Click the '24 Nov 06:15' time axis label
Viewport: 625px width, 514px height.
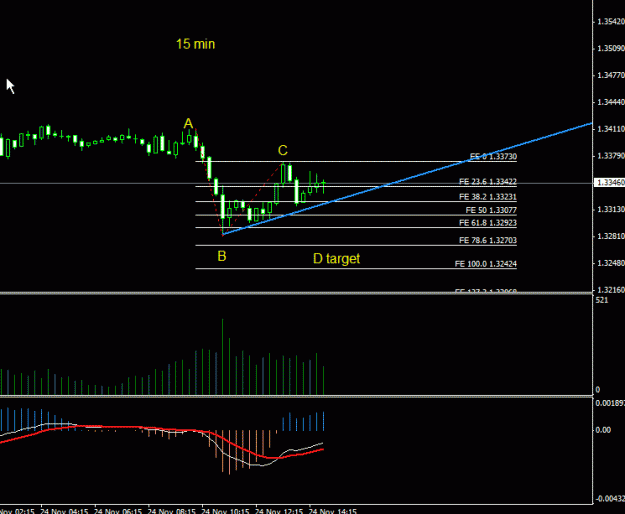click(x=118, y=511)
